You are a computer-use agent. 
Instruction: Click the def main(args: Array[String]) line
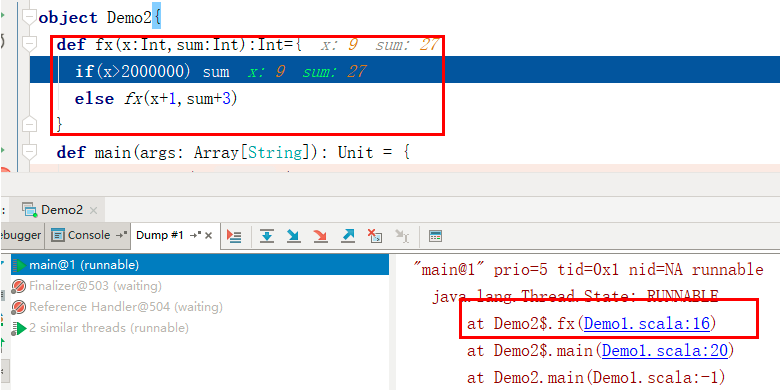tap(233, 152)
